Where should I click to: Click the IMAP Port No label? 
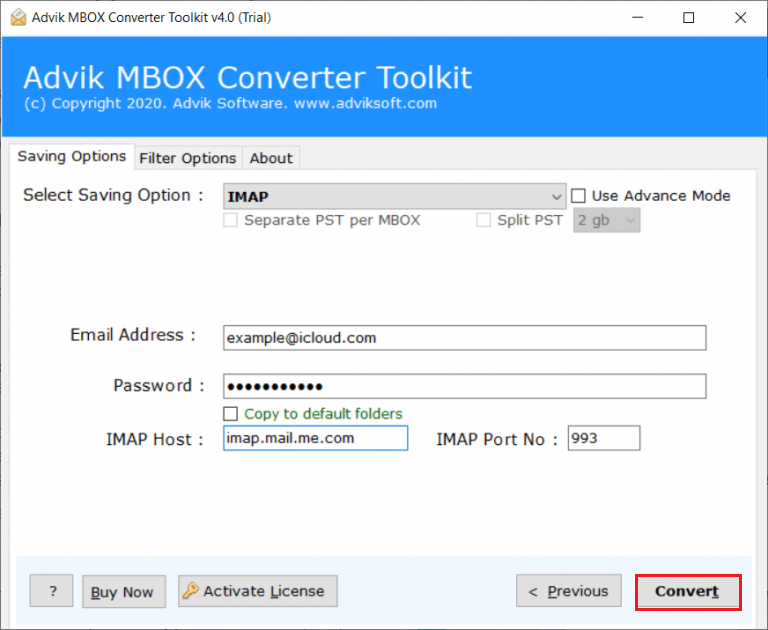[496, 439]
